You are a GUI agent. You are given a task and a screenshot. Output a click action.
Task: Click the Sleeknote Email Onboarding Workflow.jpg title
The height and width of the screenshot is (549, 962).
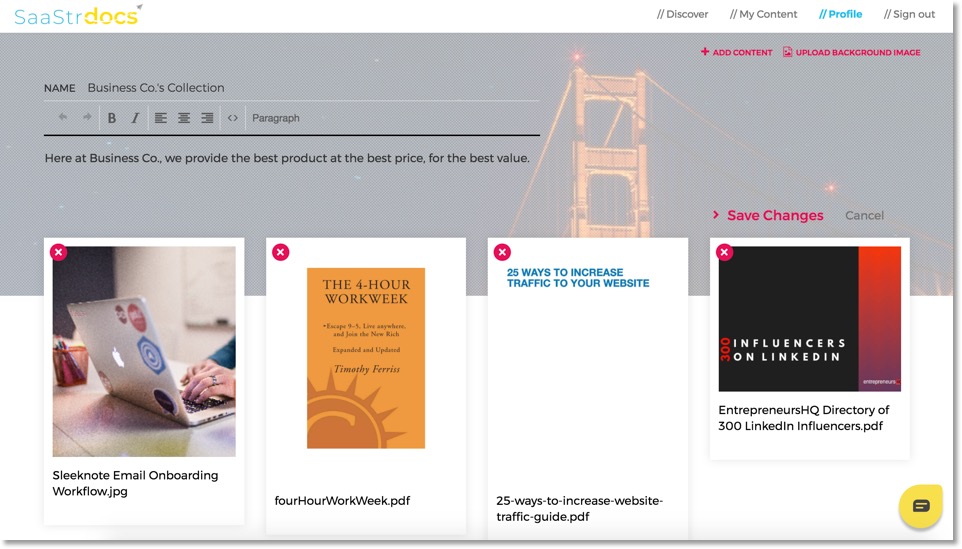135,483
